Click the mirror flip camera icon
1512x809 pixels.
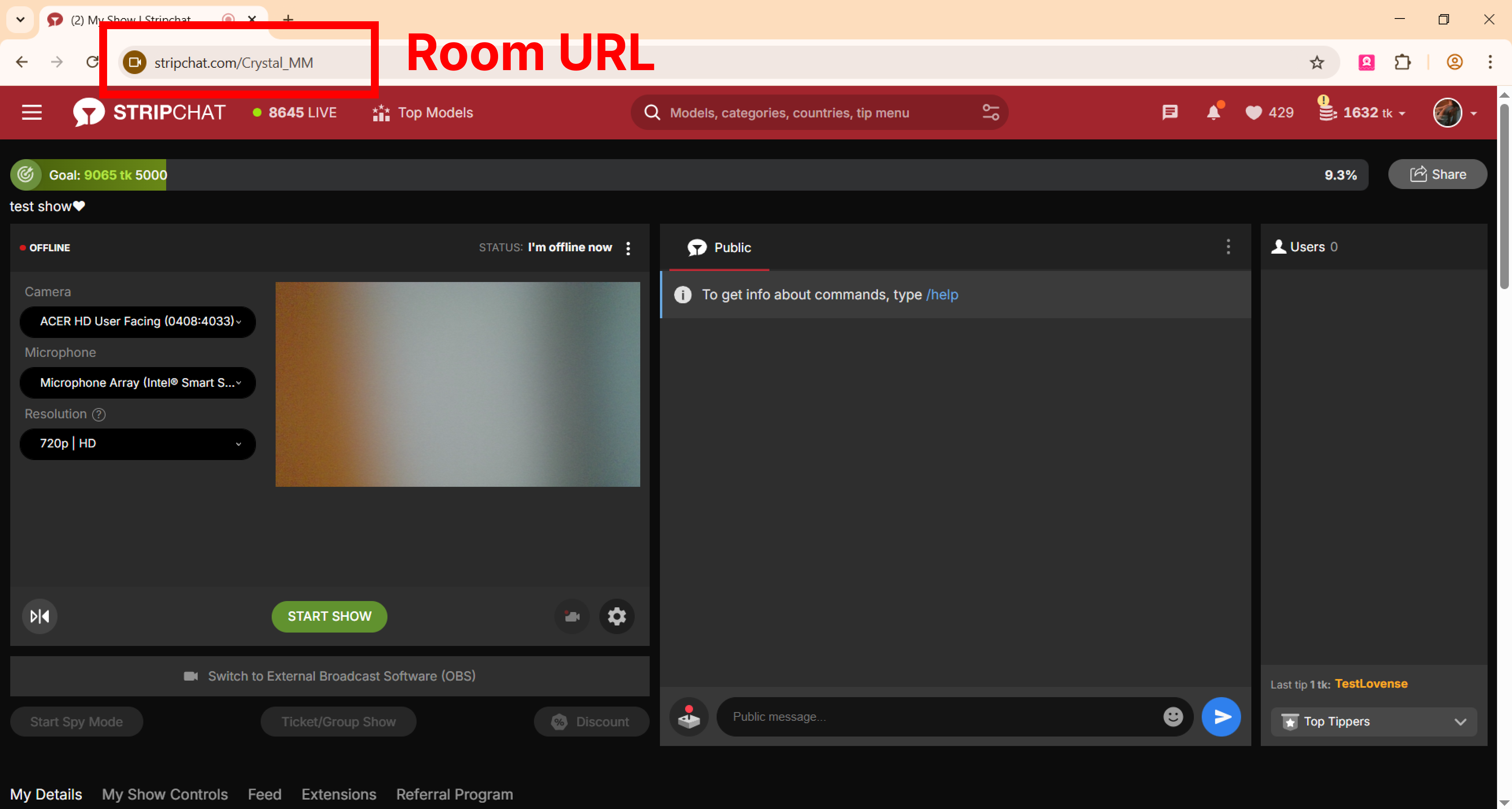click(x=39, y=616)
